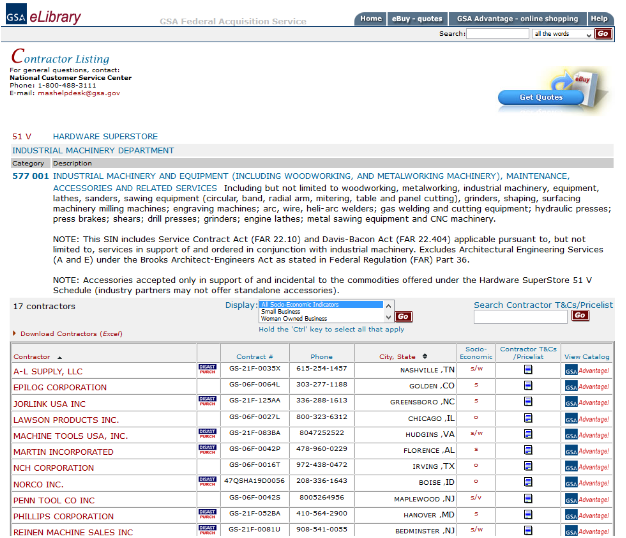Image resolution: width=626 pixels, height=538 pixels.
Task: View GSA Advantage catalog for Lawson Products
Action: 587,419
